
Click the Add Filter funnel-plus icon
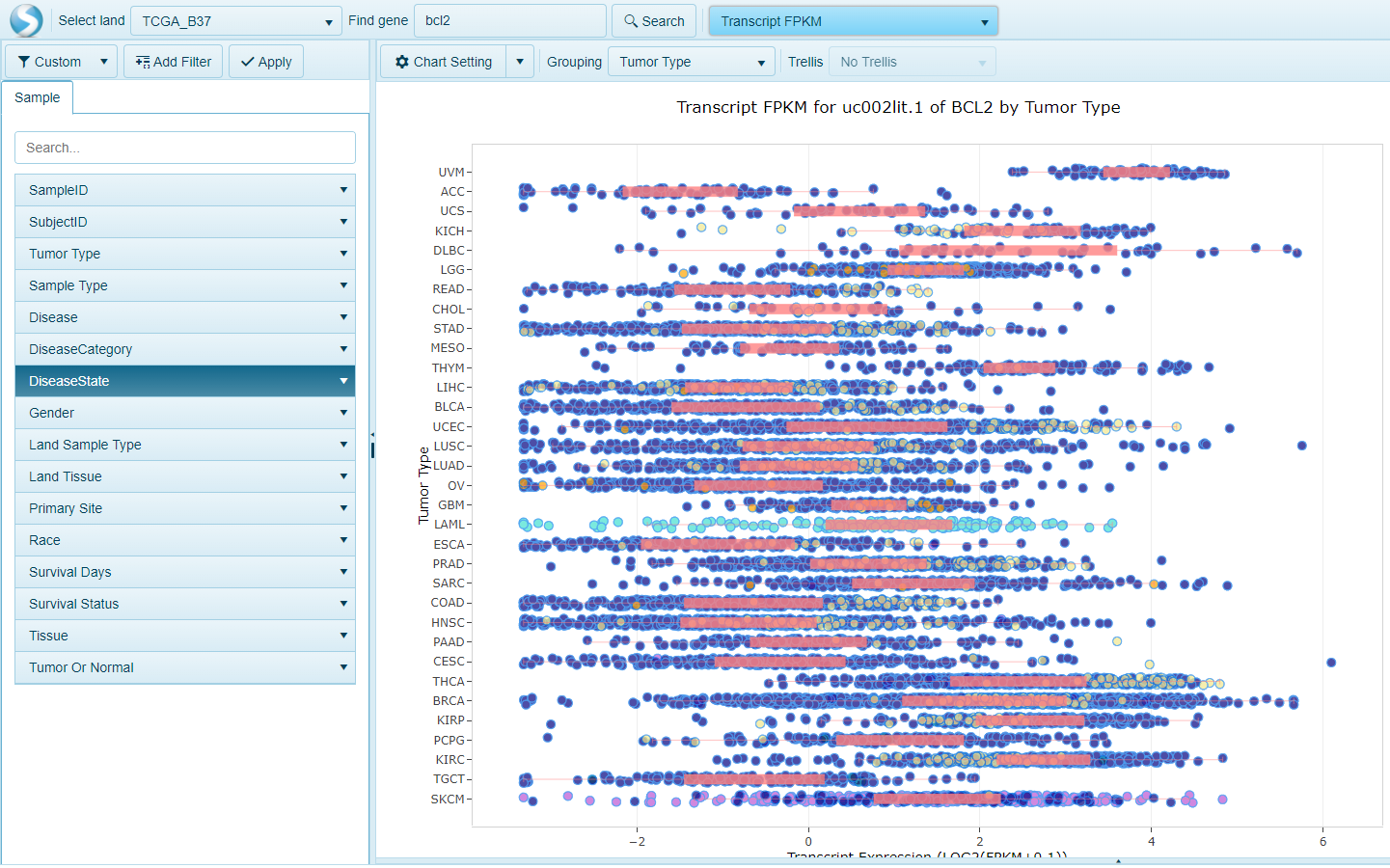(142, 61)
